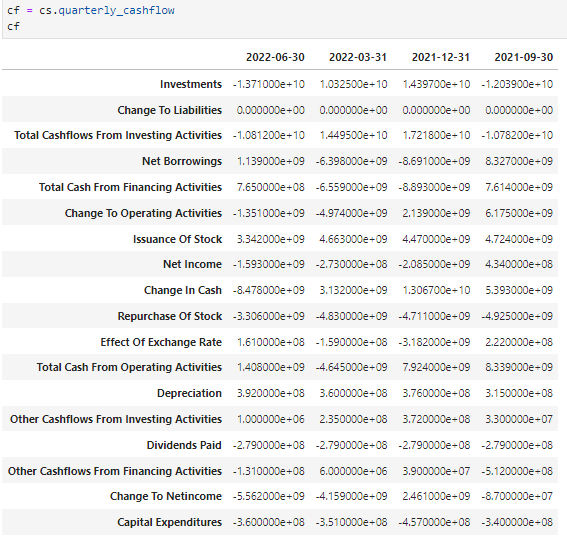Click Net Borrowings value 8.327000e+09
567x536 pixels.
[x=519, y=161]
